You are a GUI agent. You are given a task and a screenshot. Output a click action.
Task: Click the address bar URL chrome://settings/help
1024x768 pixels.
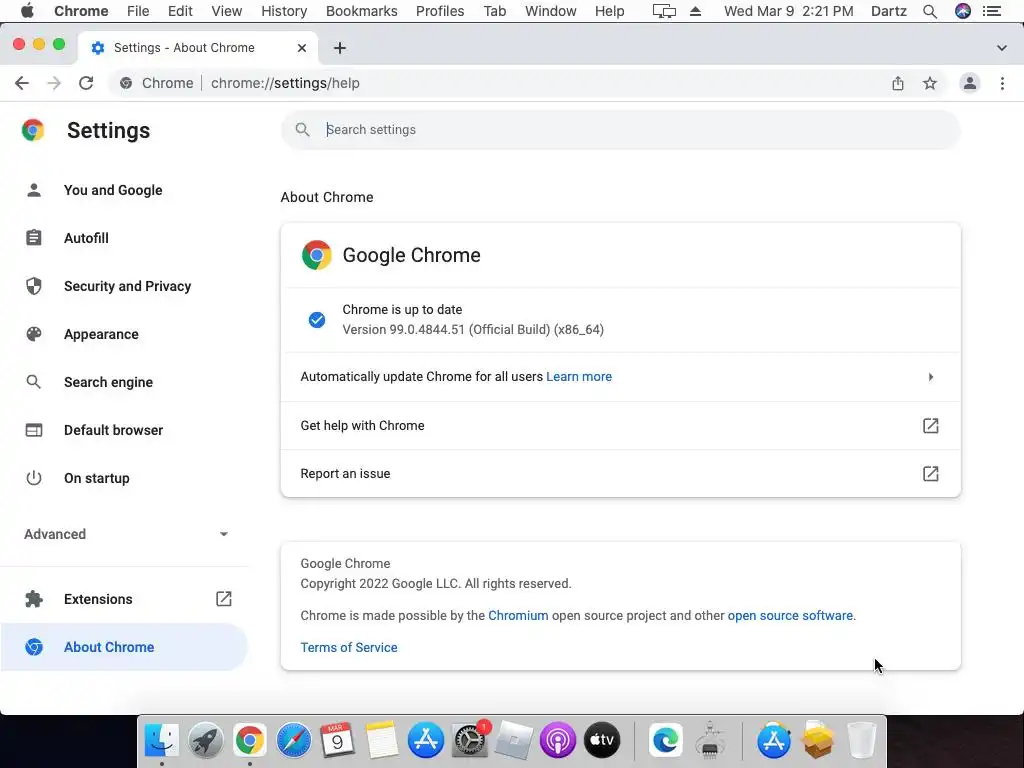pyautogui.click(x=285, y=83)
